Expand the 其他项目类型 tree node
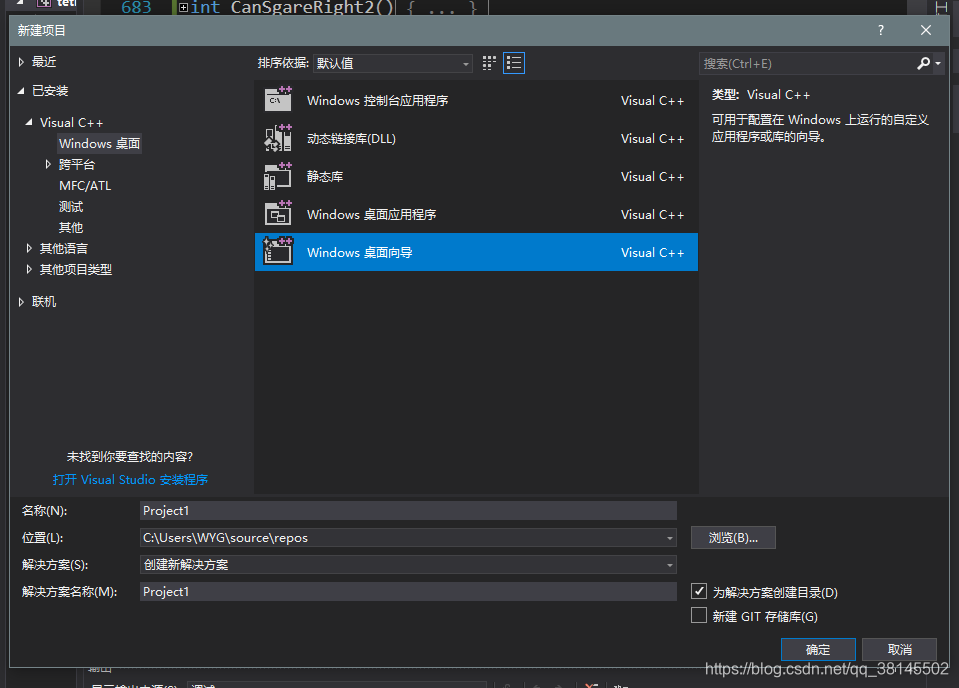This screenshot has width=959, height=688. tap(29, 269)
